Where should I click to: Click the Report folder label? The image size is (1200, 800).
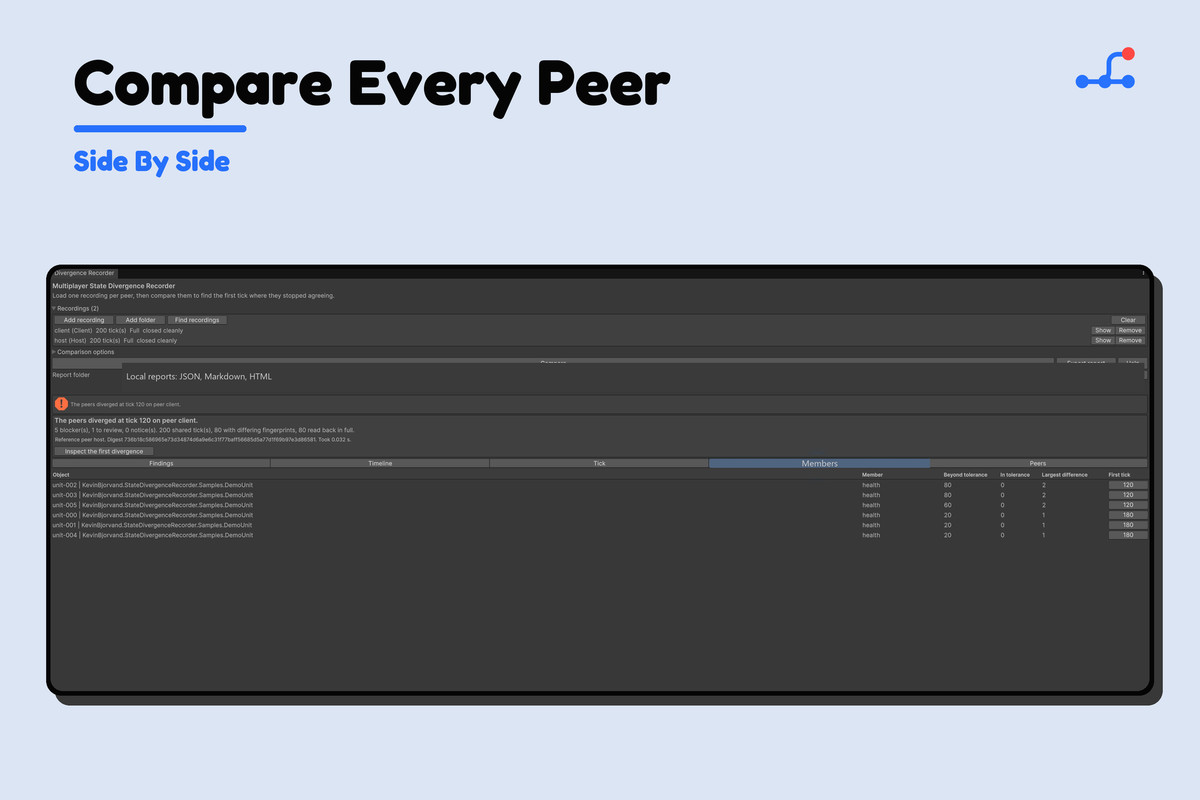(x=71, y=375)
